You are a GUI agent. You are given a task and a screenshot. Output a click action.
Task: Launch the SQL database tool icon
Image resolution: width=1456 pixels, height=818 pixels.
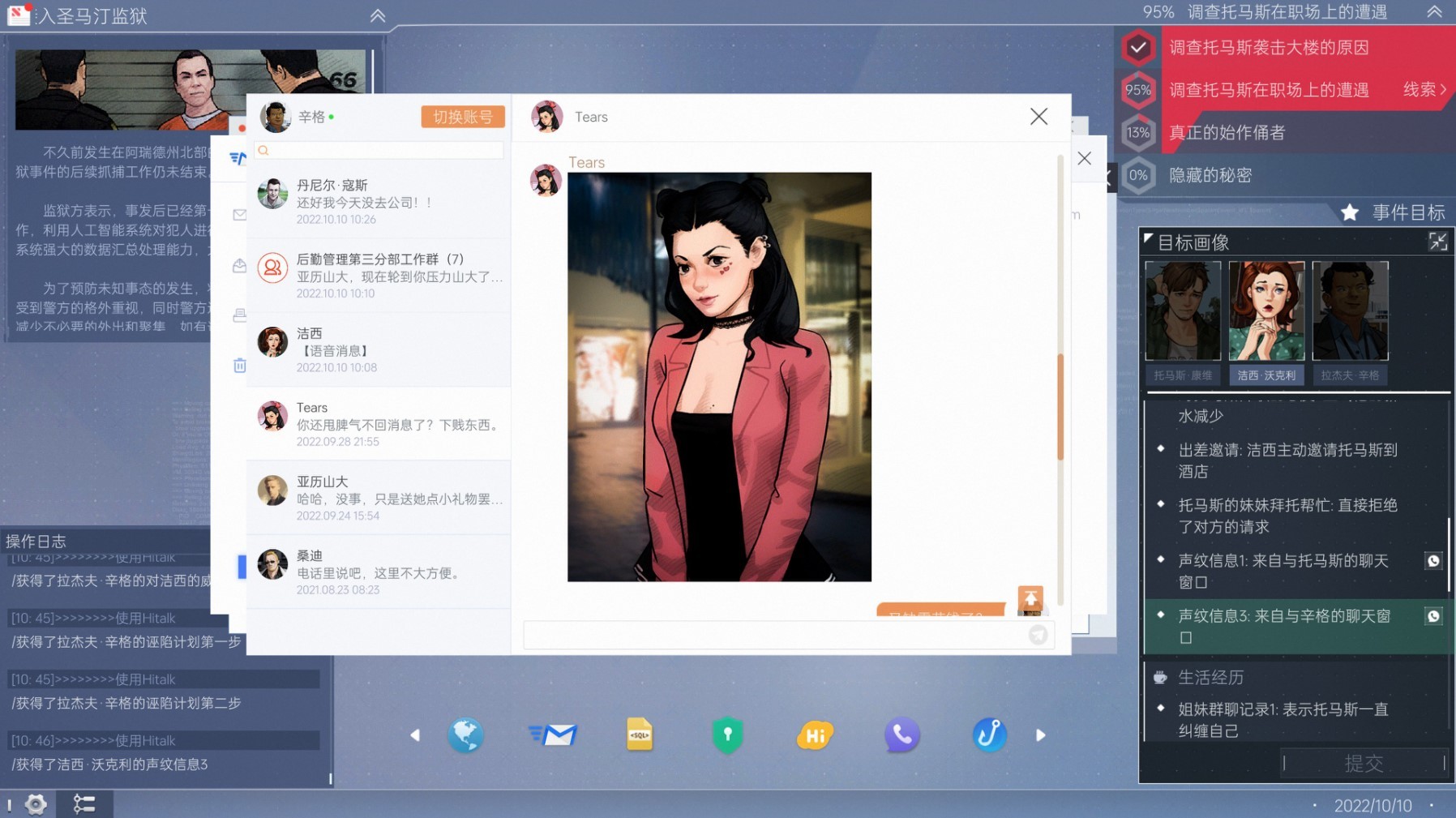640,734
